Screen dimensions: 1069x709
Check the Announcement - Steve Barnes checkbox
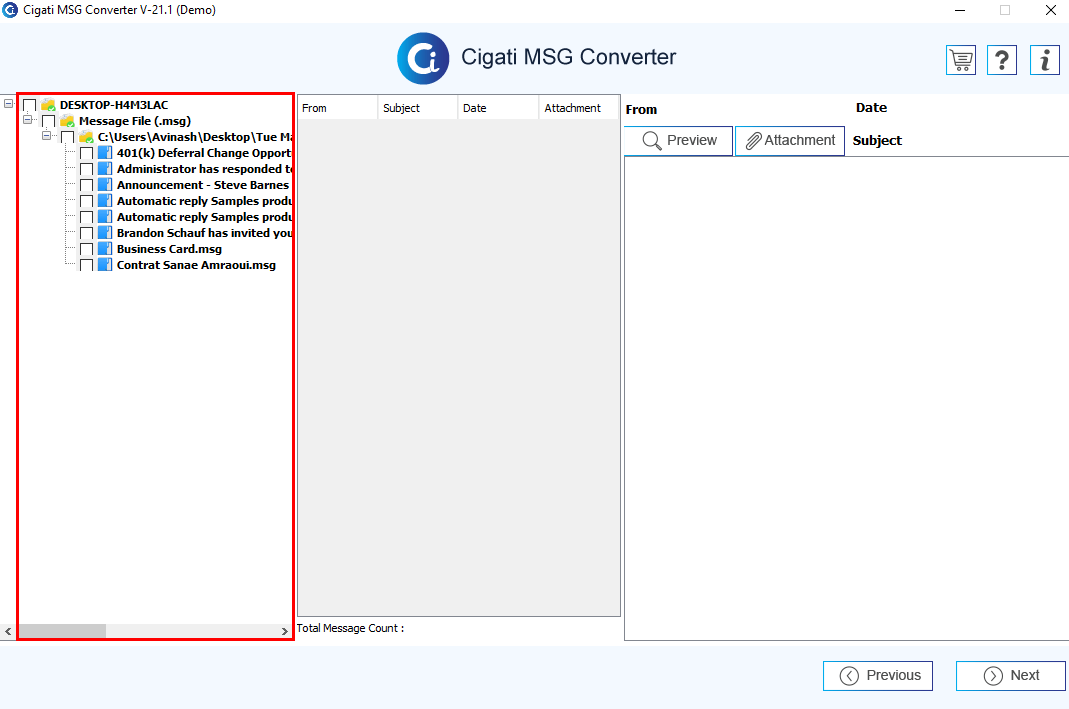tap(87, 185)
